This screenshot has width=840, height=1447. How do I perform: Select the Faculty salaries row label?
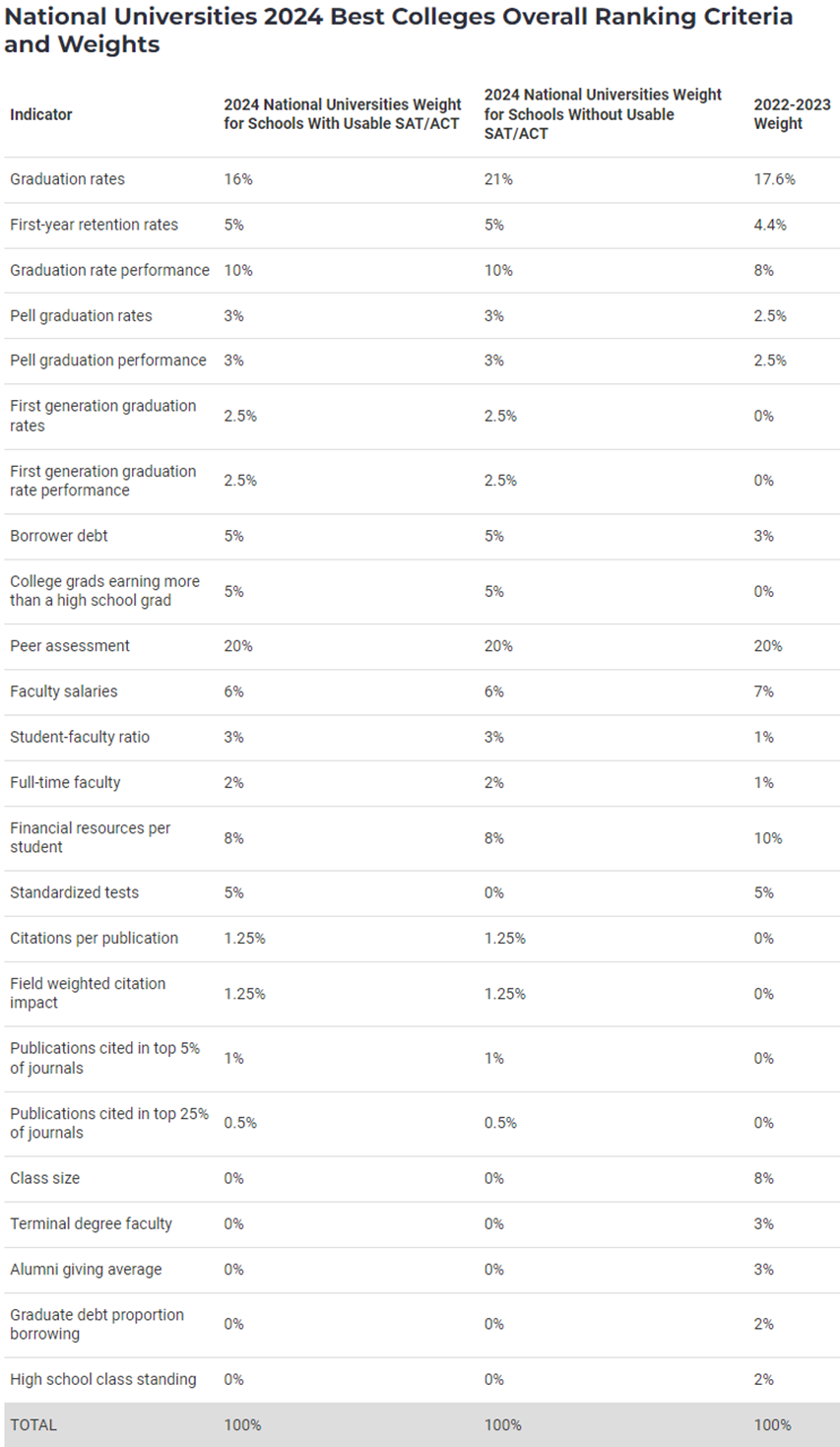[63, 691]
